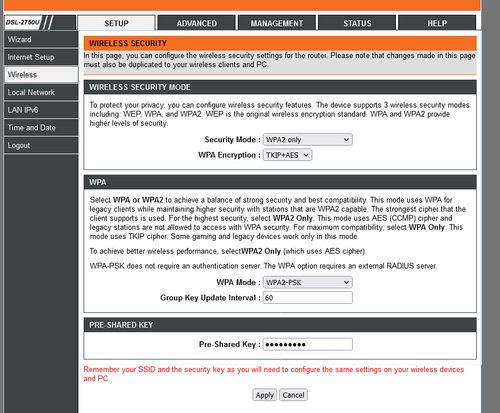This screenshot has height=413, width=500.
Task: Click the WPA-PSK authentication server note
Action: (263, 266)
